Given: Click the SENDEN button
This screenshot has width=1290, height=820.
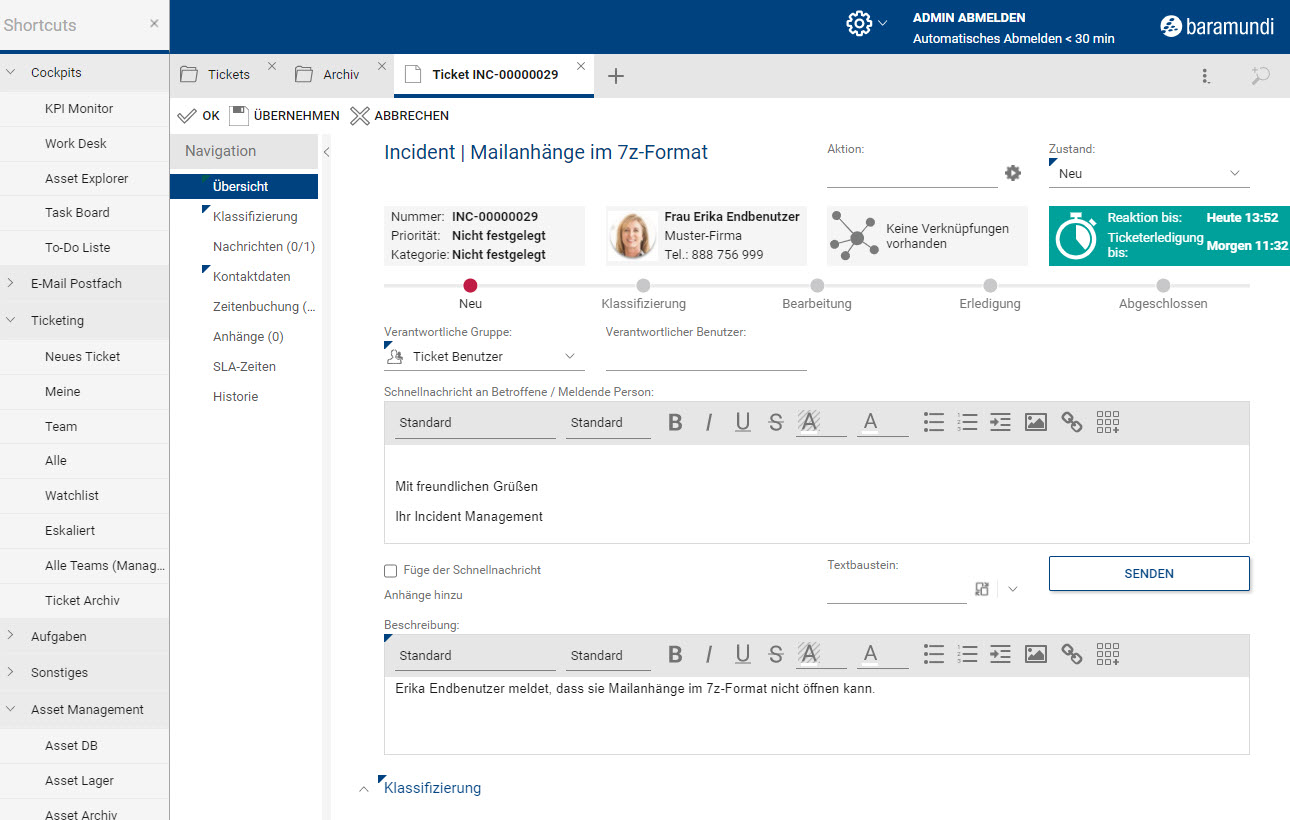Looking at the screenshot, I should click(x=1148, y=574).
